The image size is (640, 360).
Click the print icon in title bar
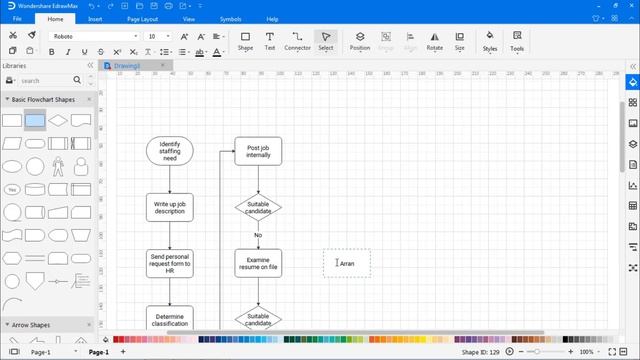pos(169,6)
